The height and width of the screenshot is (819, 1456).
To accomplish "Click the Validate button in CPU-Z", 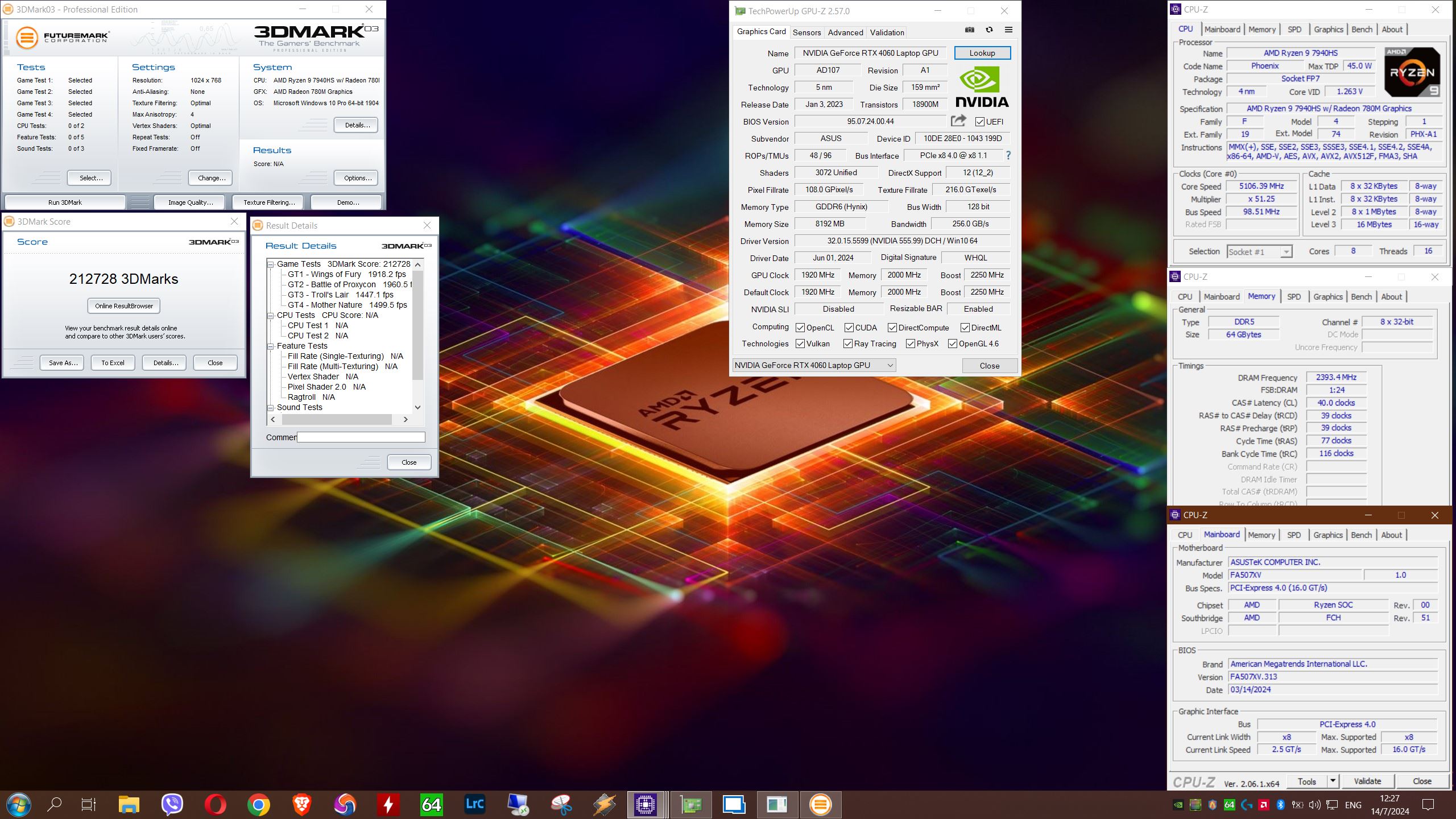I will pos(1367,781).
